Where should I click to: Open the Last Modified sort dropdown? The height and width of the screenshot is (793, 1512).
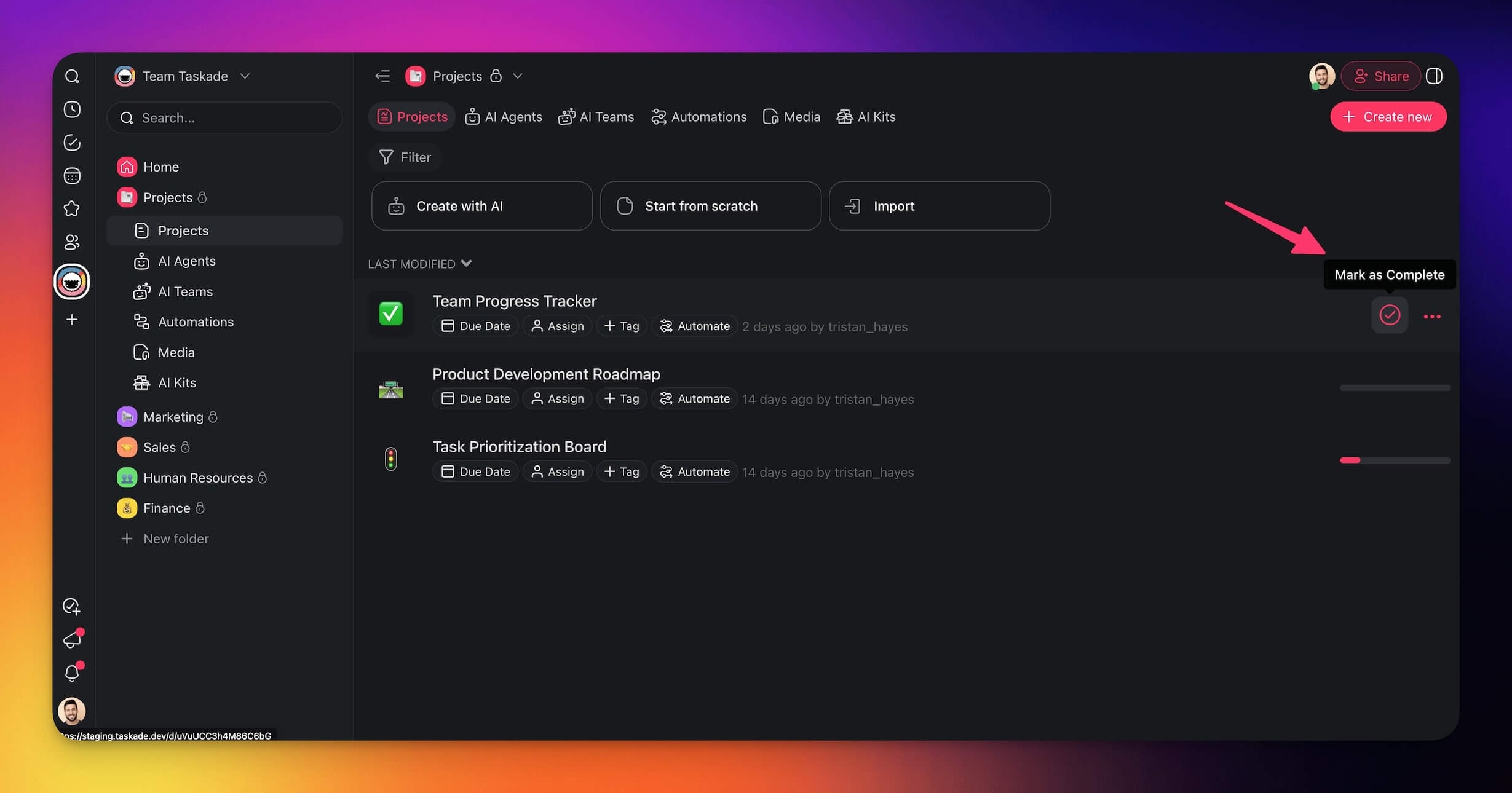(420, 264)
